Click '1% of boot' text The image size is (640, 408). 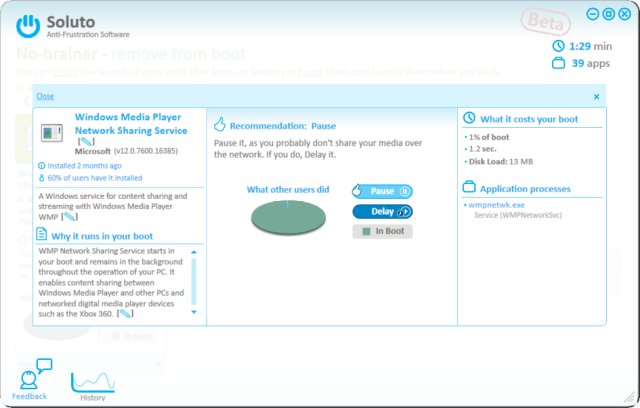coord(489,137)
